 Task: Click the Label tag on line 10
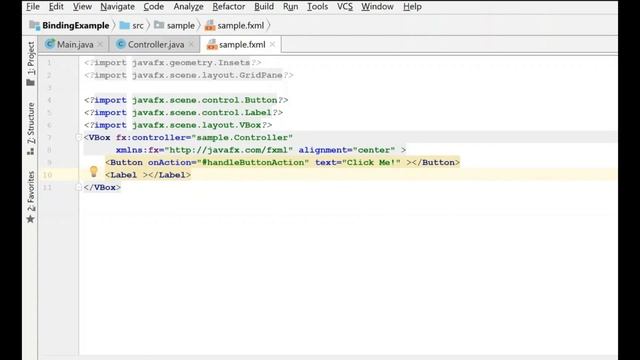(148, 175)
